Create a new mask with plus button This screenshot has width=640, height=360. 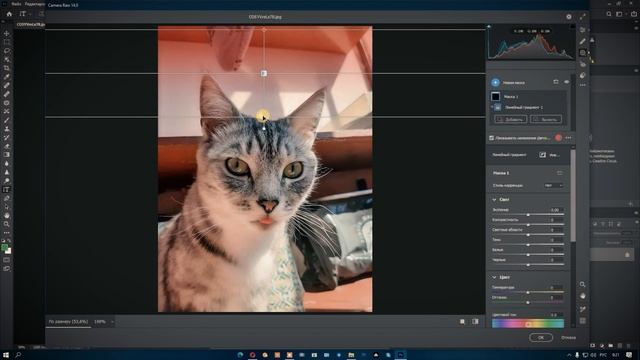[495, 82]
